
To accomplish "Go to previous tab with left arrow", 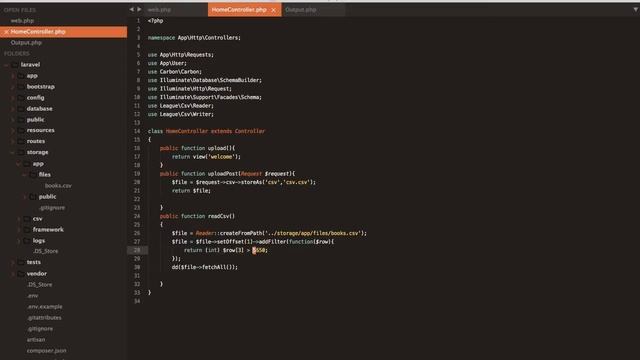I will coord(131,9).
